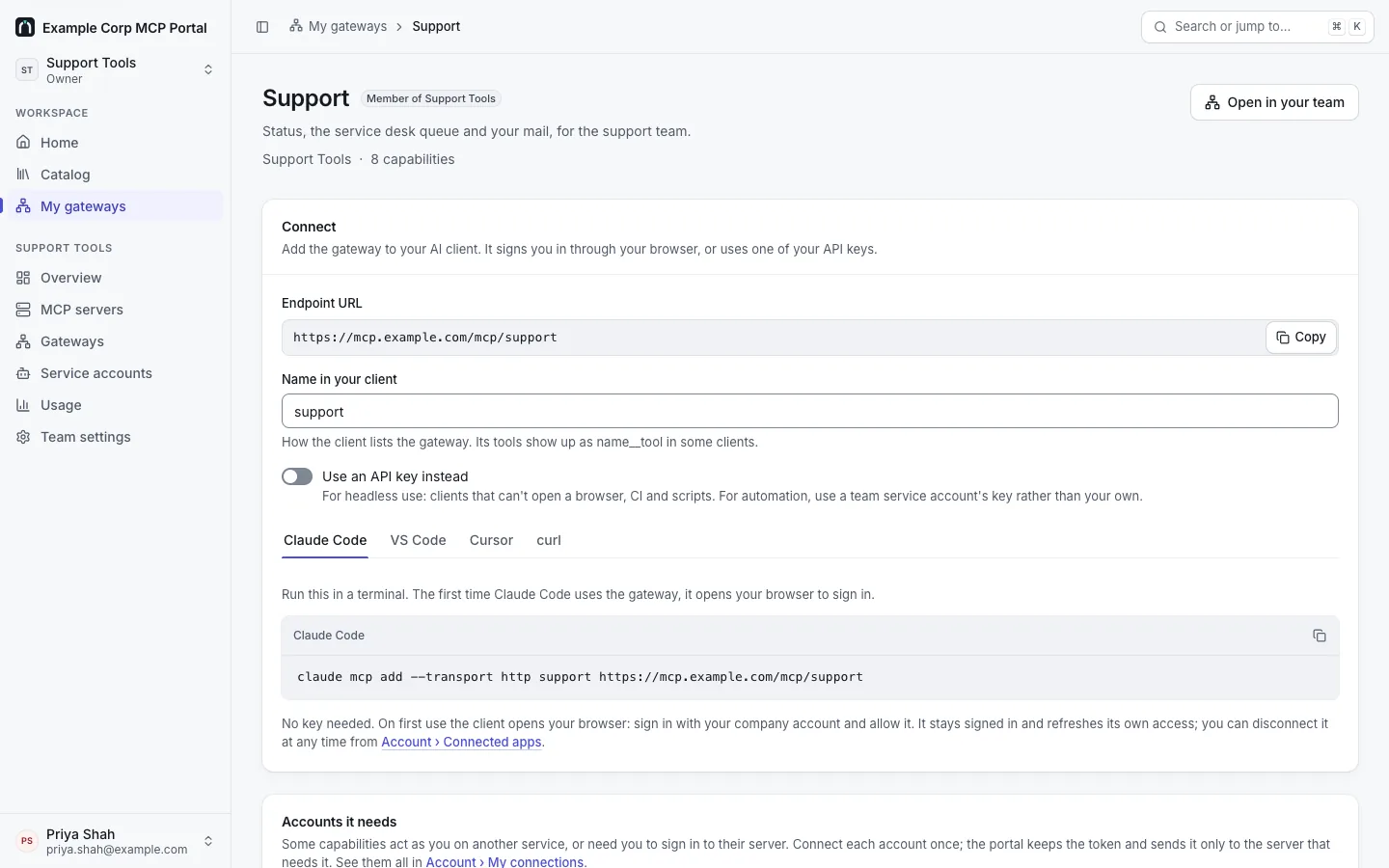Click the Team settings gear icon

[23, 437]
